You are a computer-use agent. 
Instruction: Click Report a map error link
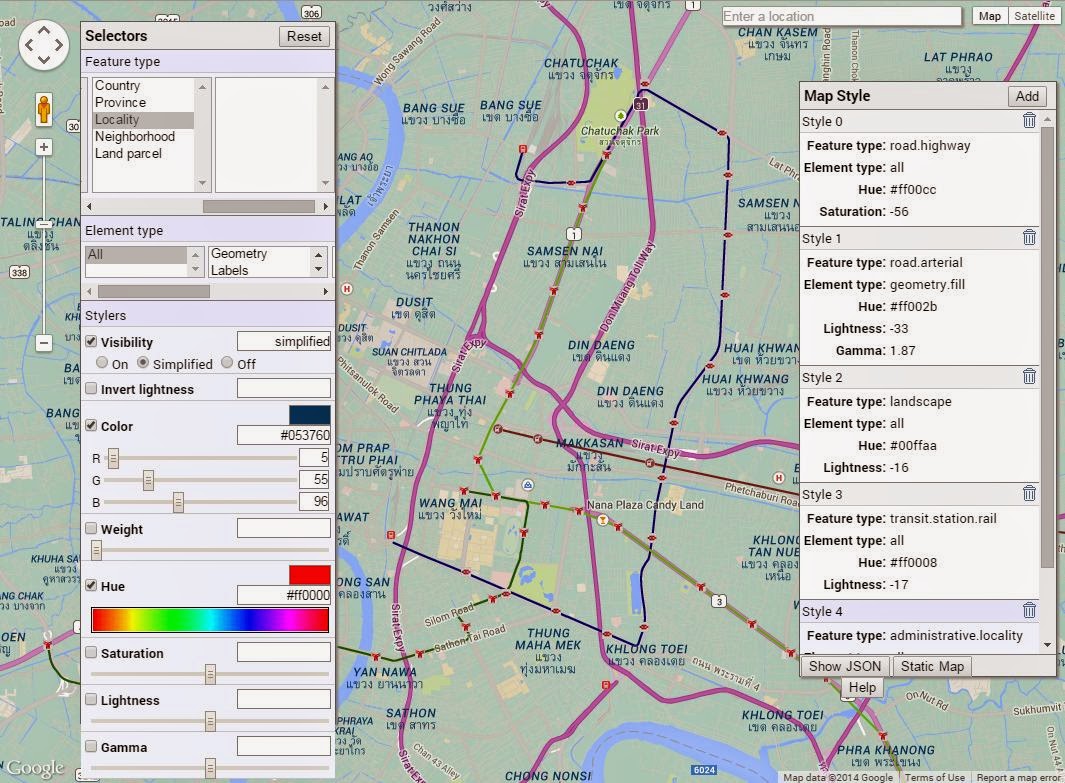click(1018, 777)
